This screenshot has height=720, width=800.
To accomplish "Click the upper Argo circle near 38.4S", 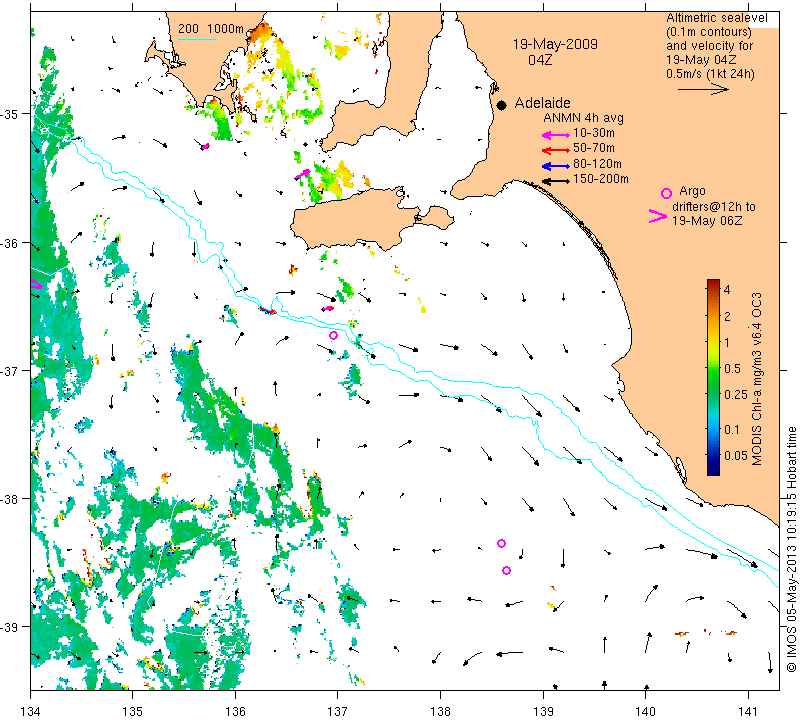I will [502, 543].
